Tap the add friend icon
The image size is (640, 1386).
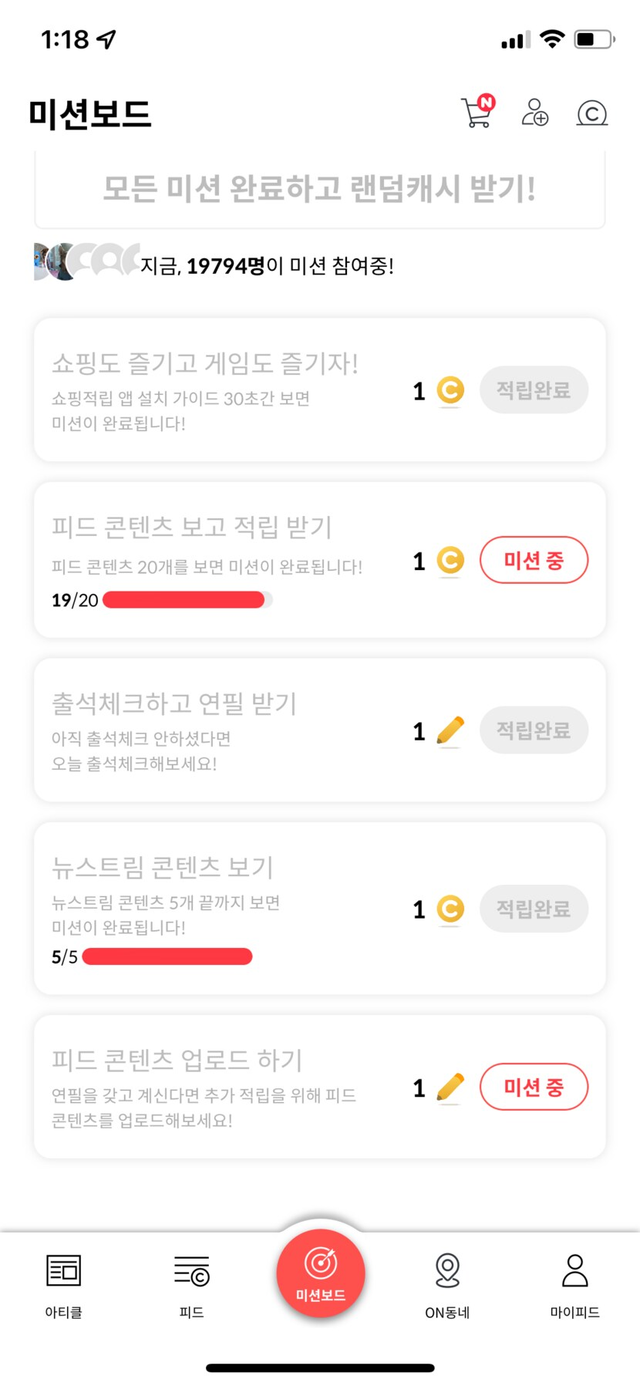[535, 113]
